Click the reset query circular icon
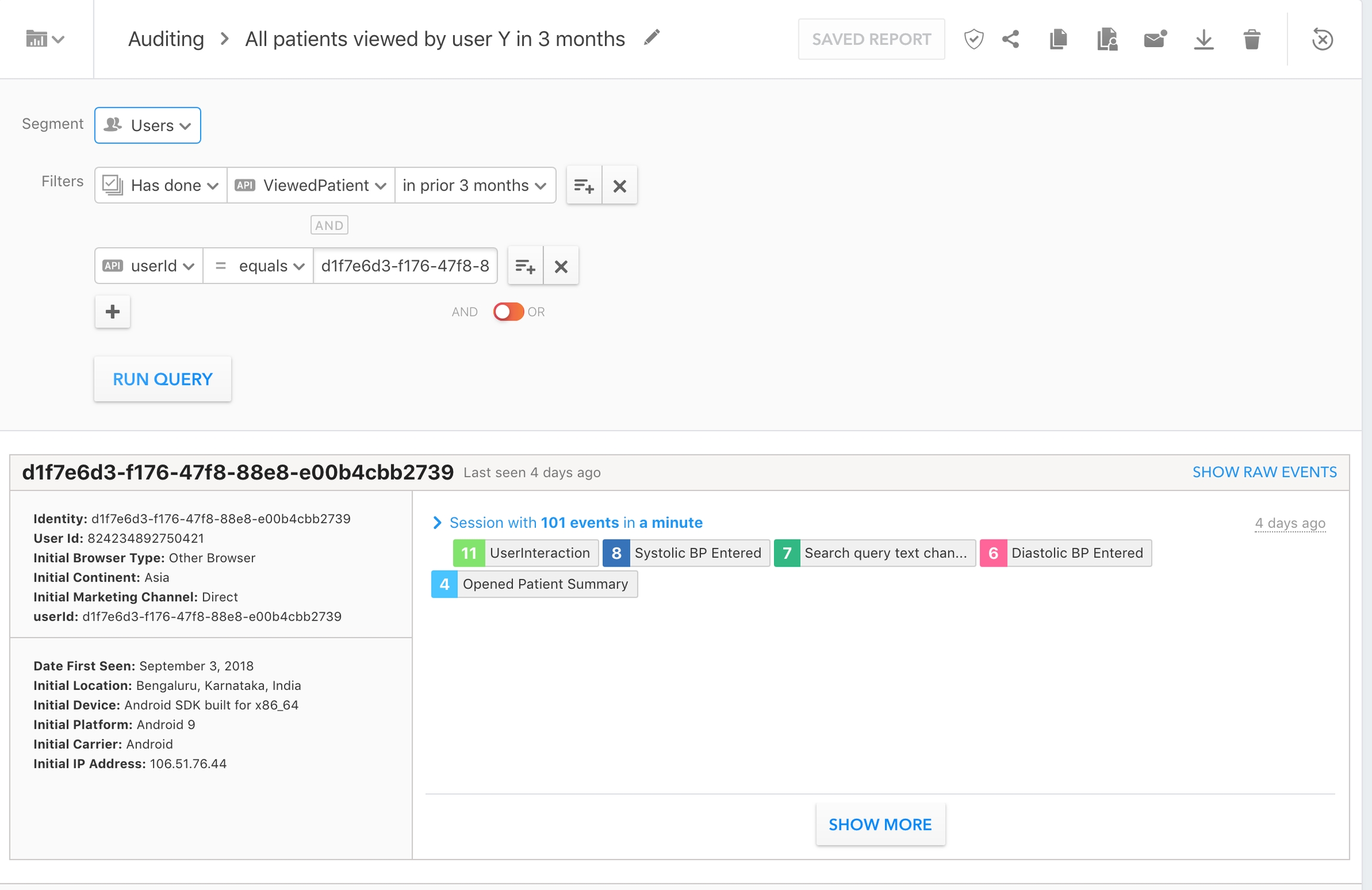Screen dimensions: 1372x890 pyautogui.click(x=1323, y=39)
